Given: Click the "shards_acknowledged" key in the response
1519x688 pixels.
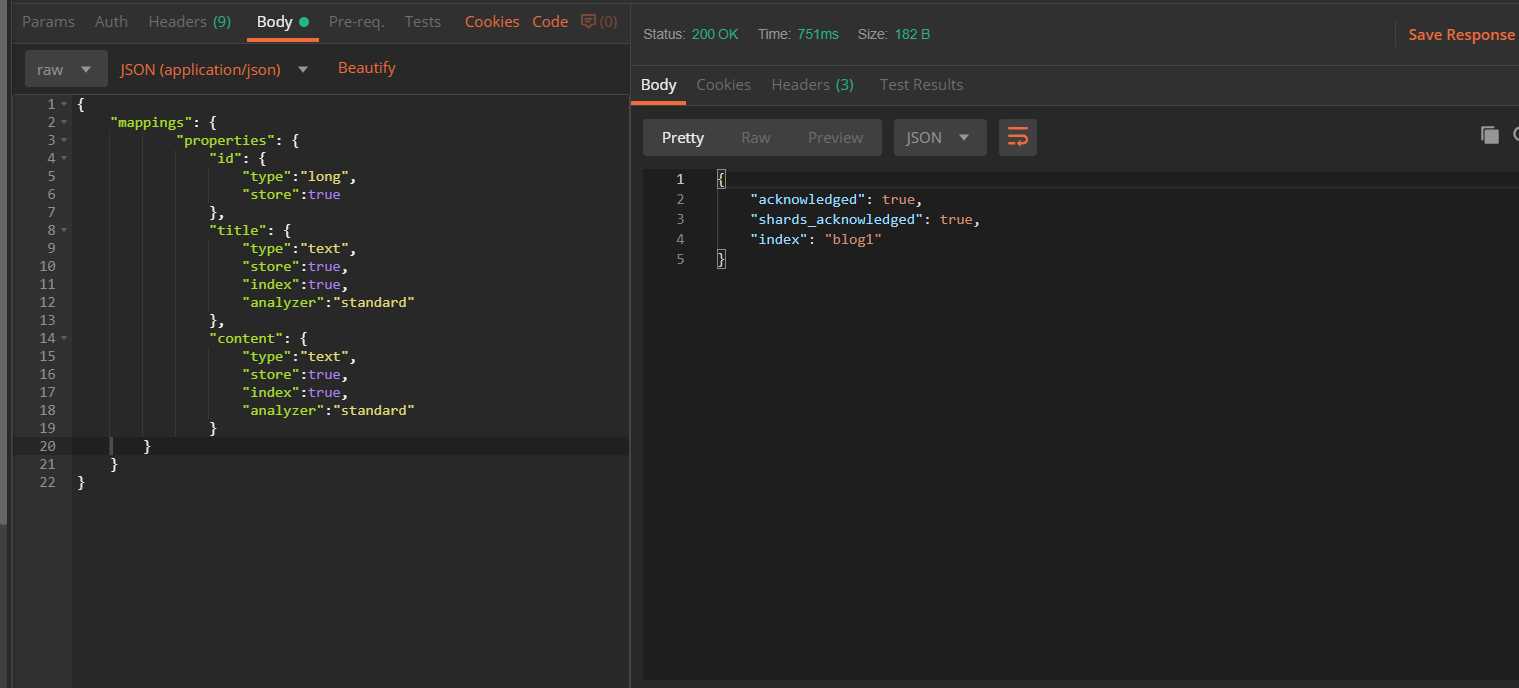Looking at the screenshot, I should tap(837, 219).
